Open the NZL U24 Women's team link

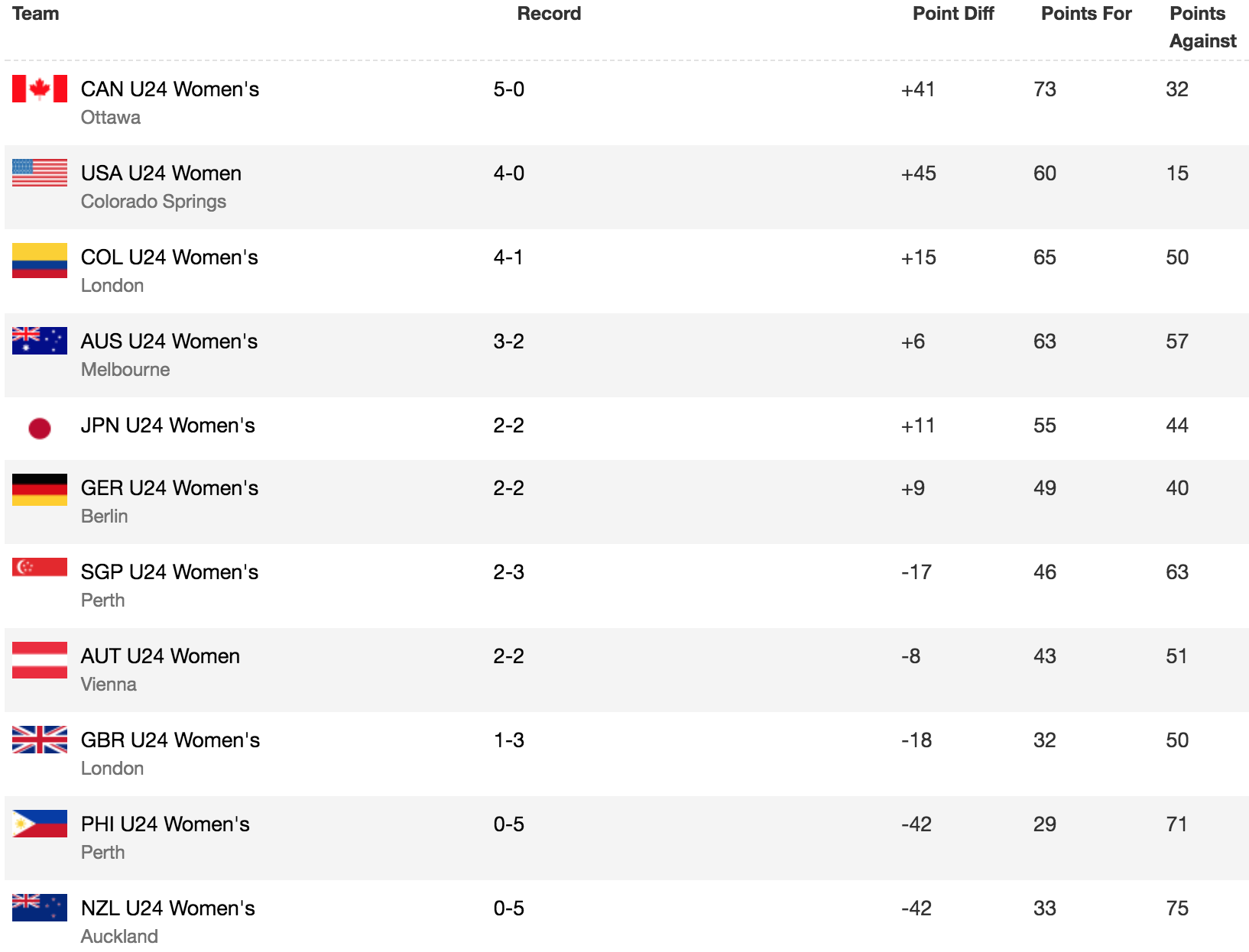coord(168,908)
